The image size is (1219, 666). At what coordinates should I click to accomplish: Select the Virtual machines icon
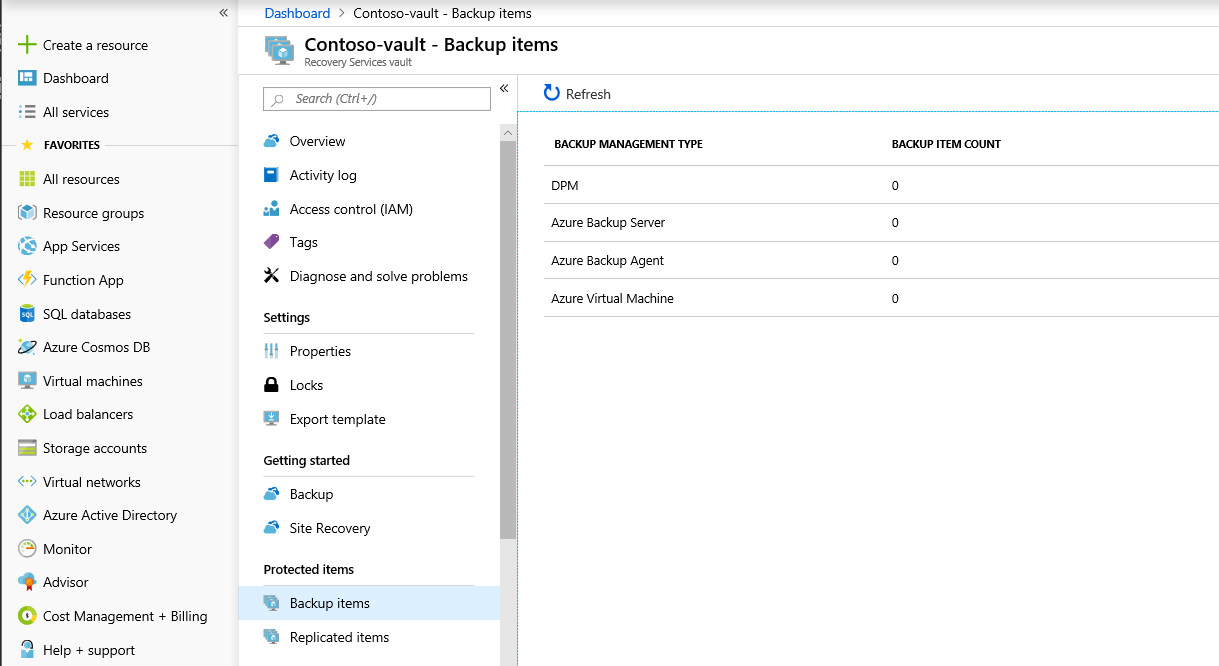pos(27,381)
